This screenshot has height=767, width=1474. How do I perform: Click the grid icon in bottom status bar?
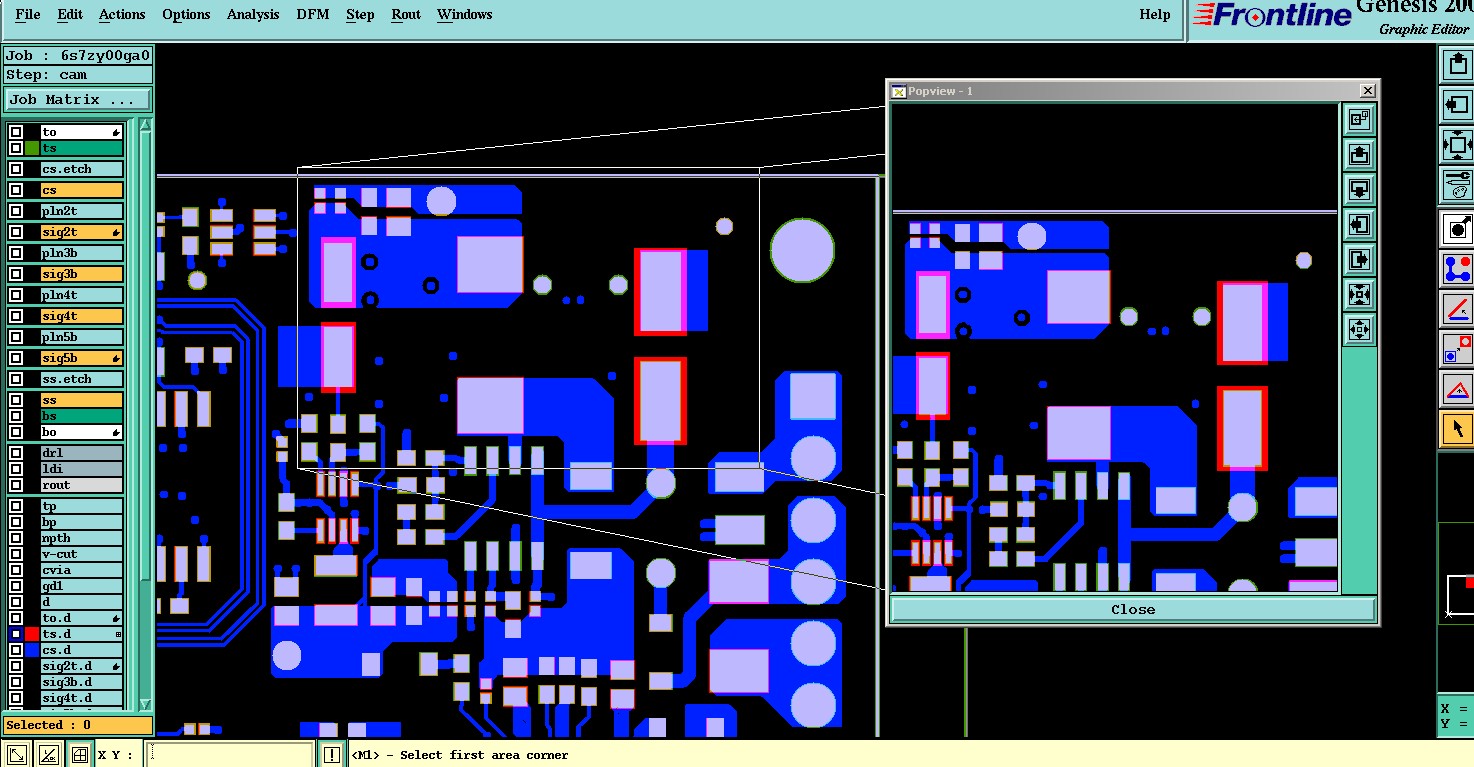pos(80,755)
